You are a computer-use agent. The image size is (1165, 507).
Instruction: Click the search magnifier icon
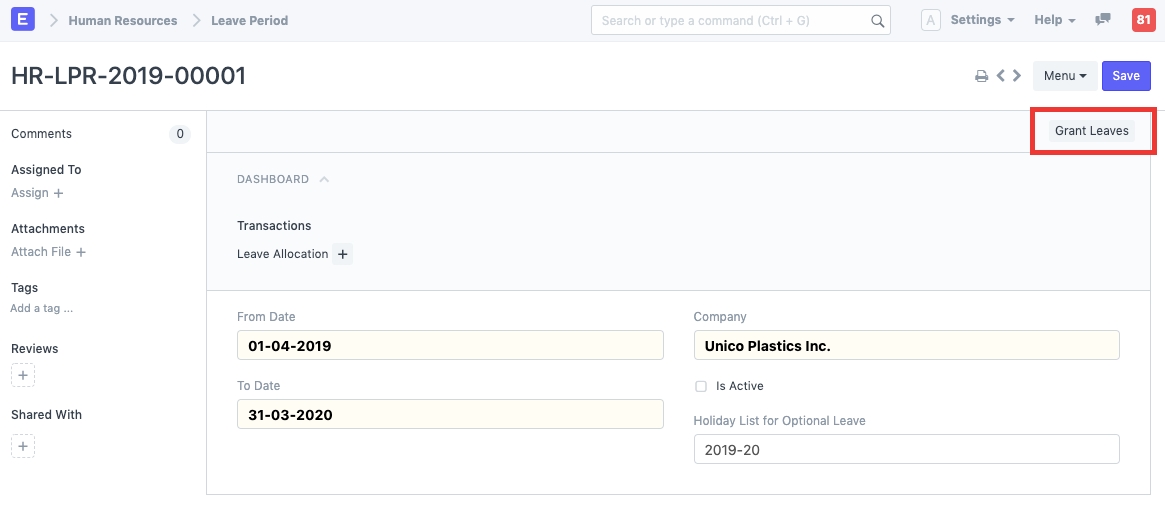pos(877,21)
